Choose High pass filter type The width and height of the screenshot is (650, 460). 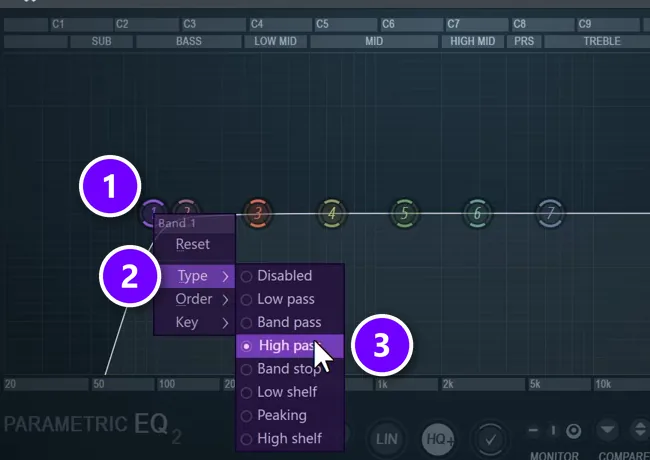click(x=290, y=346)
